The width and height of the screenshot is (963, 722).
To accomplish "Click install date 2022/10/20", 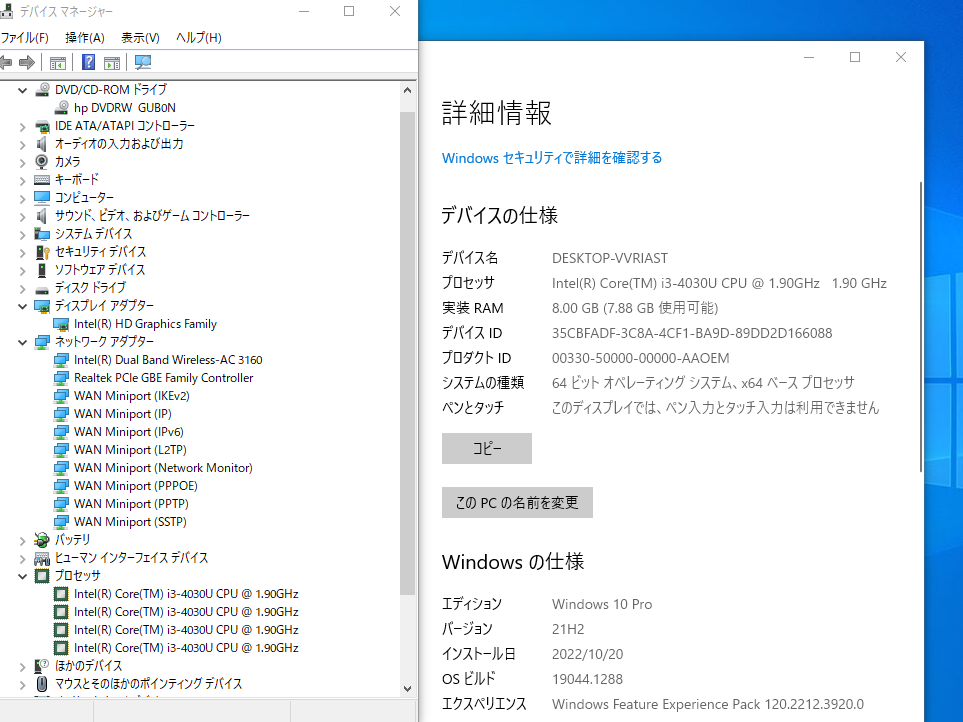I will pos(587,654).
